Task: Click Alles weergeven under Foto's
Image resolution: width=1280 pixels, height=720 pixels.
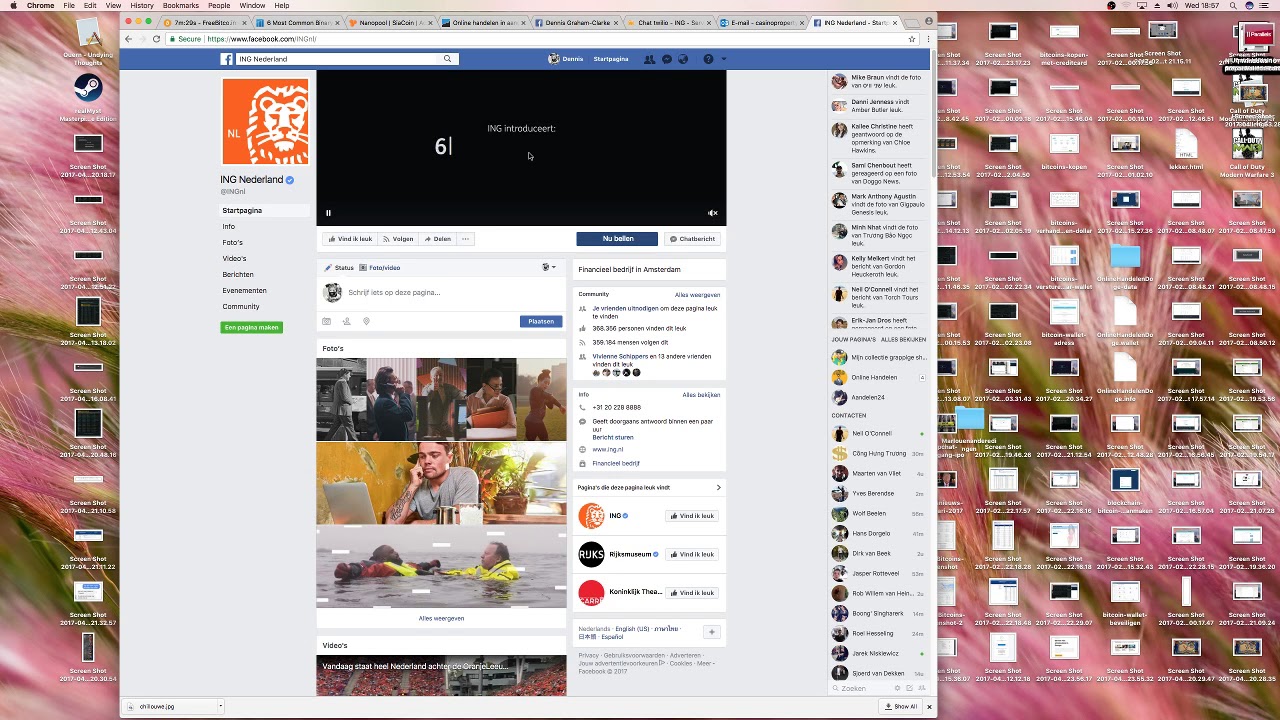Action: (441, 619)
